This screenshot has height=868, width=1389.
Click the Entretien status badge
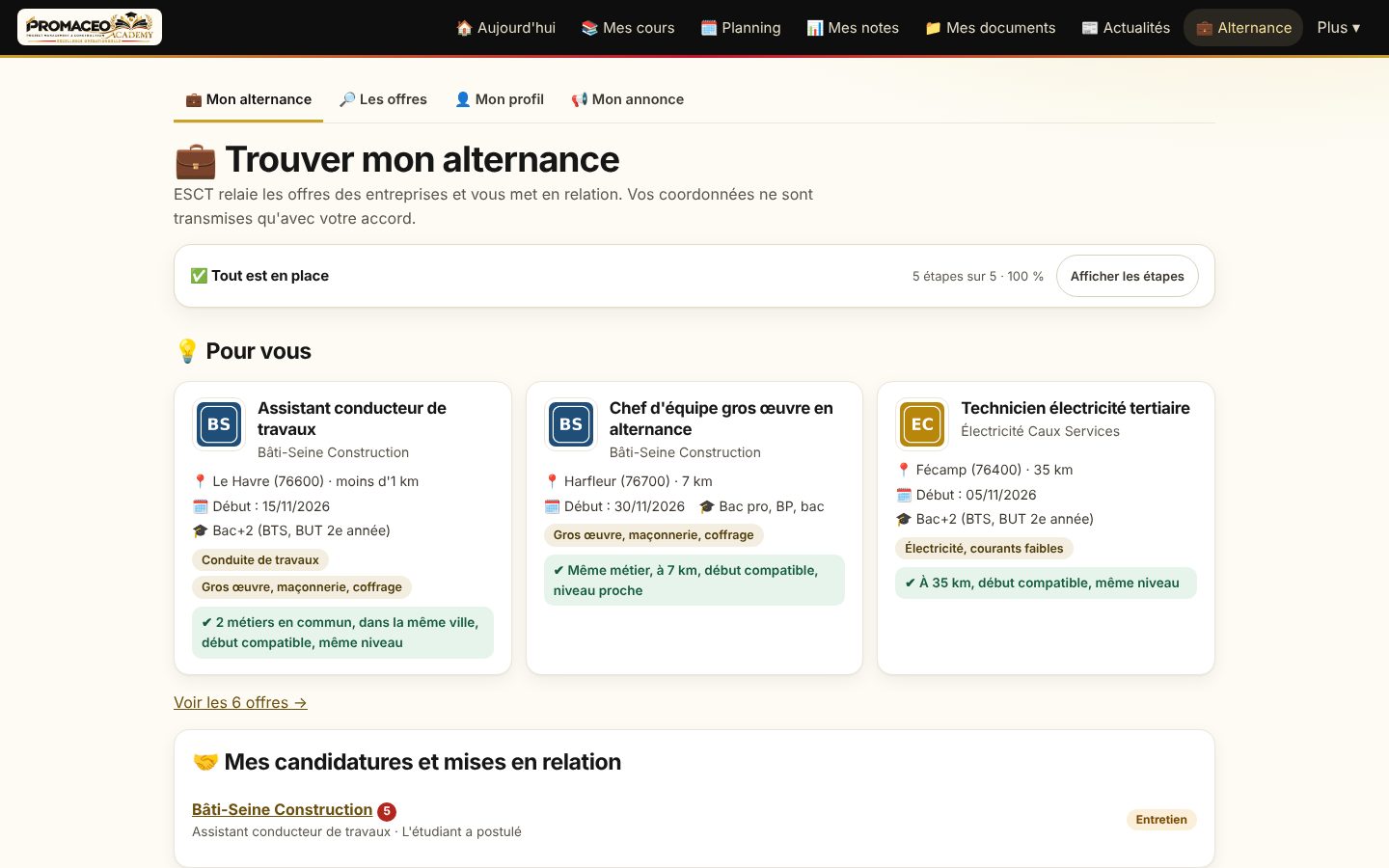(x=1161, y=820)
